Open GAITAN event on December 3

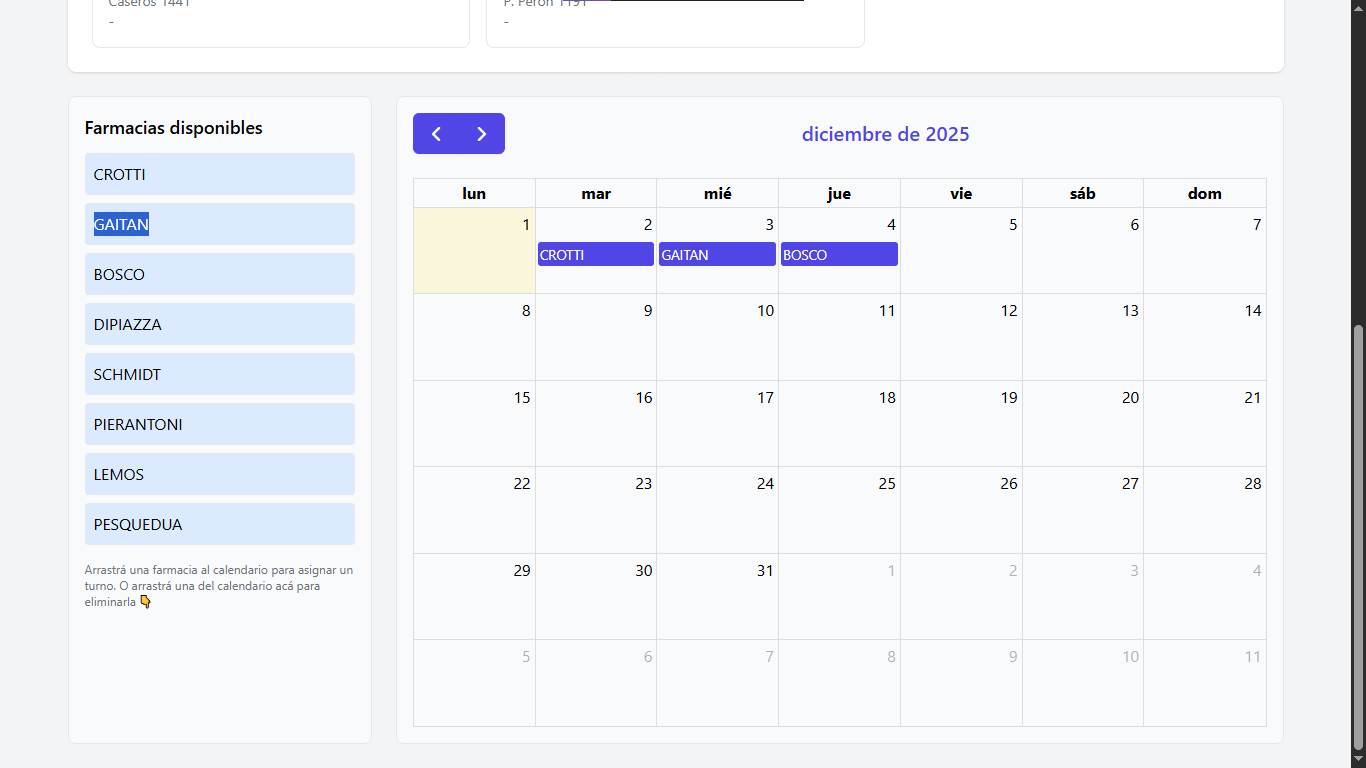[717, 255]
